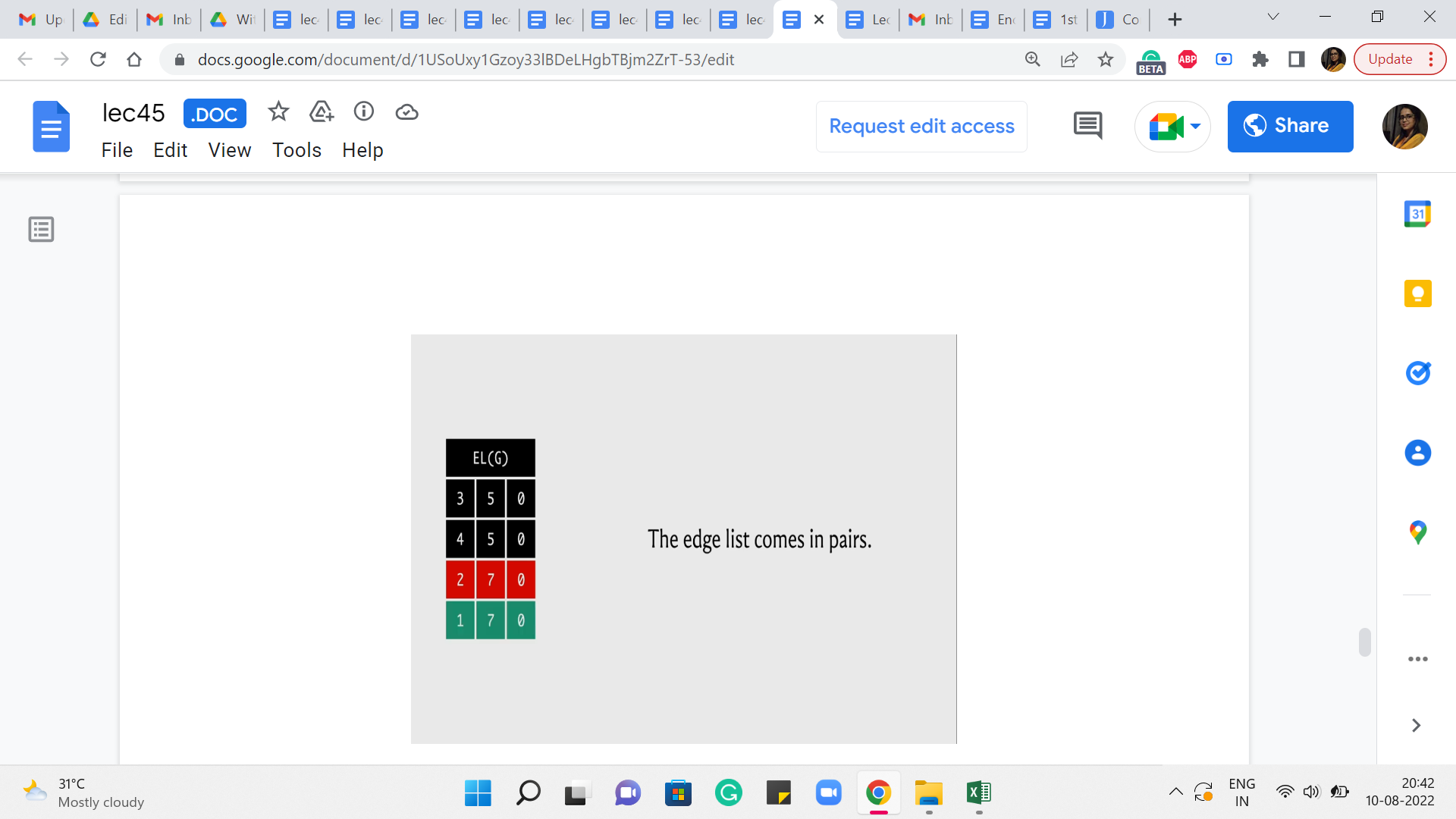
Task: Check the cloud document status icon
Action: click(407, 112)
